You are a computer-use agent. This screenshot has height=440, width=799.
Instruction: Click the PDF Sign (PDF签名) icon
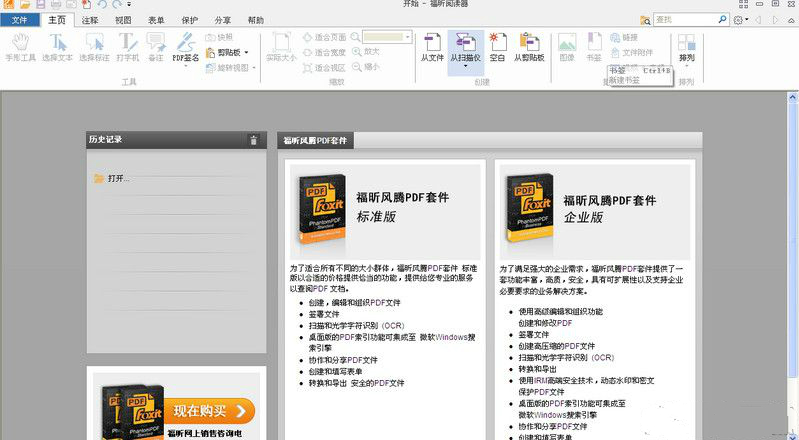[185, 47]
